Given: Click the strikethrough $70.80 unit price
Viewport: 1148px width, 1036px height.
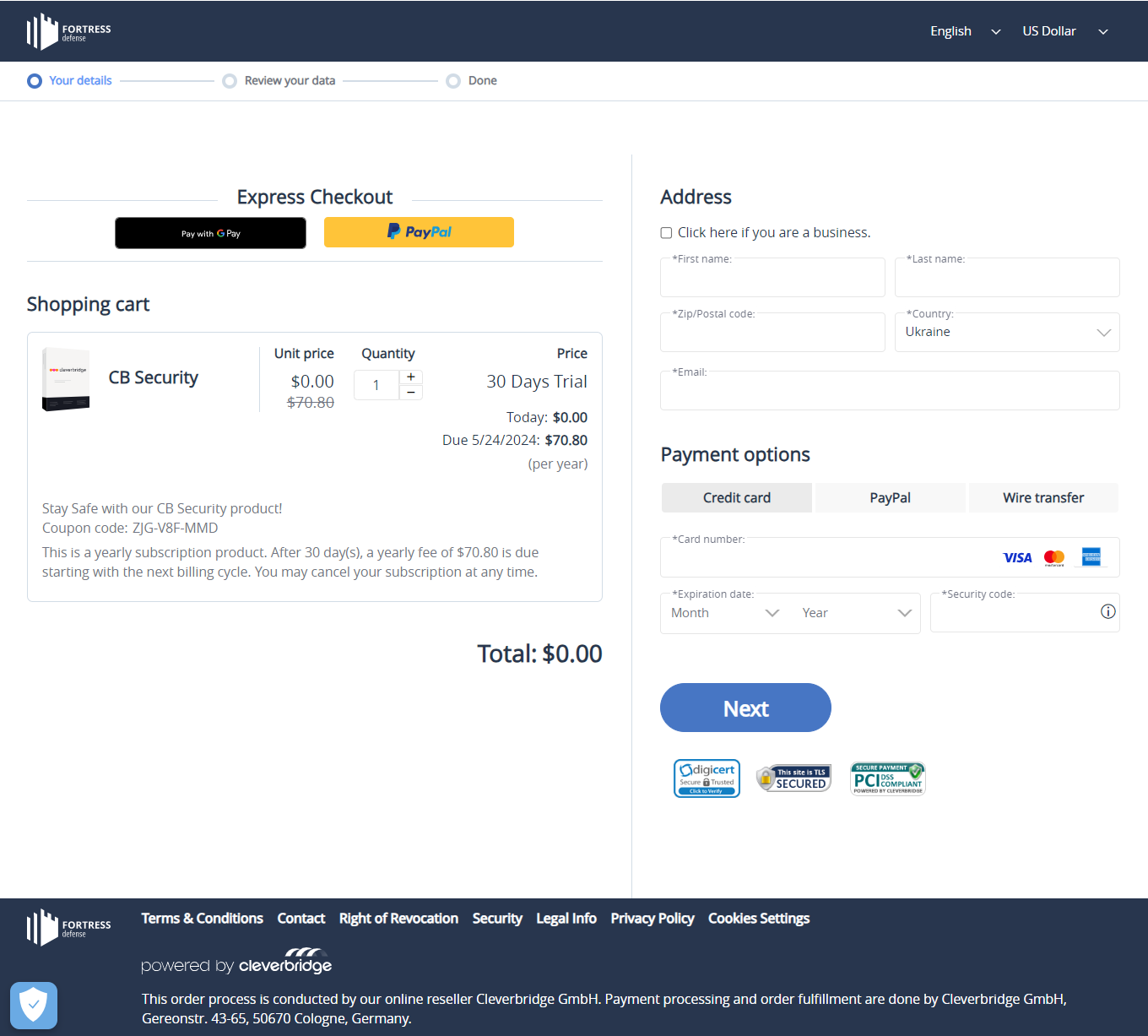Looking at the screenshot, I should (x=311, y=403).
